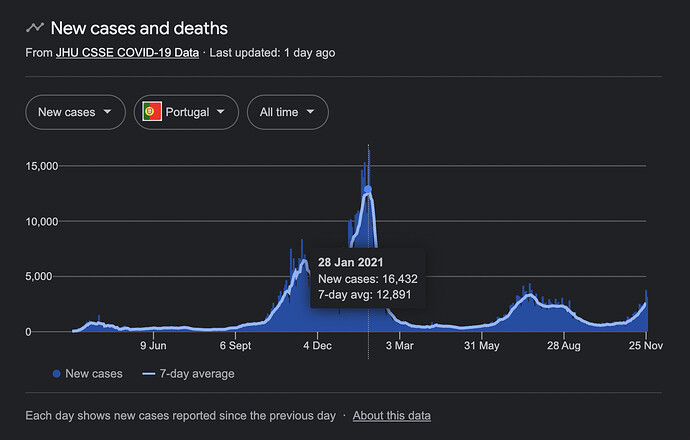Open the Portugal country selector
The image size is (690, 440).
point(186,112)
